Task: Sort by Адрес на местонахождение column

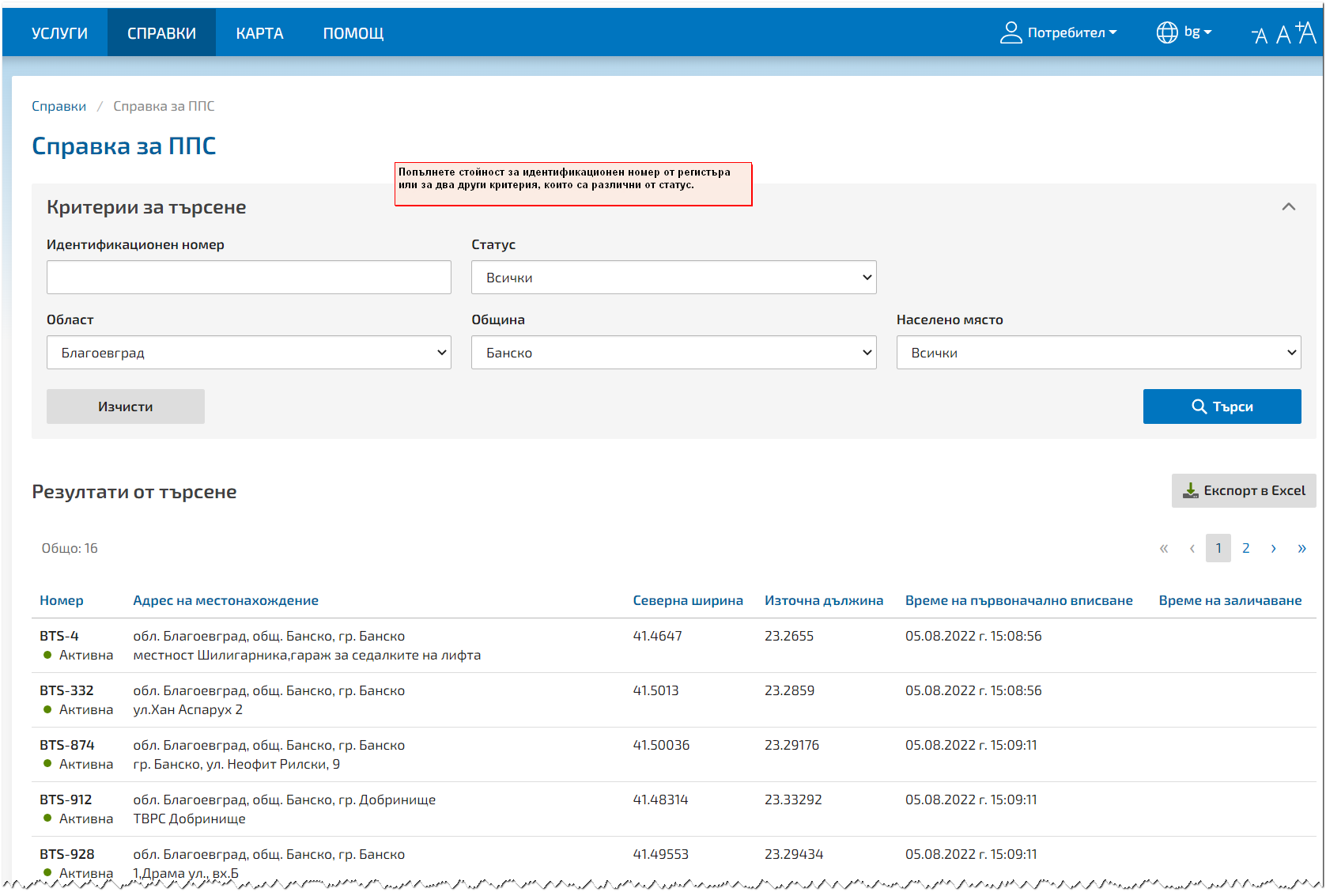Action: 225,600
